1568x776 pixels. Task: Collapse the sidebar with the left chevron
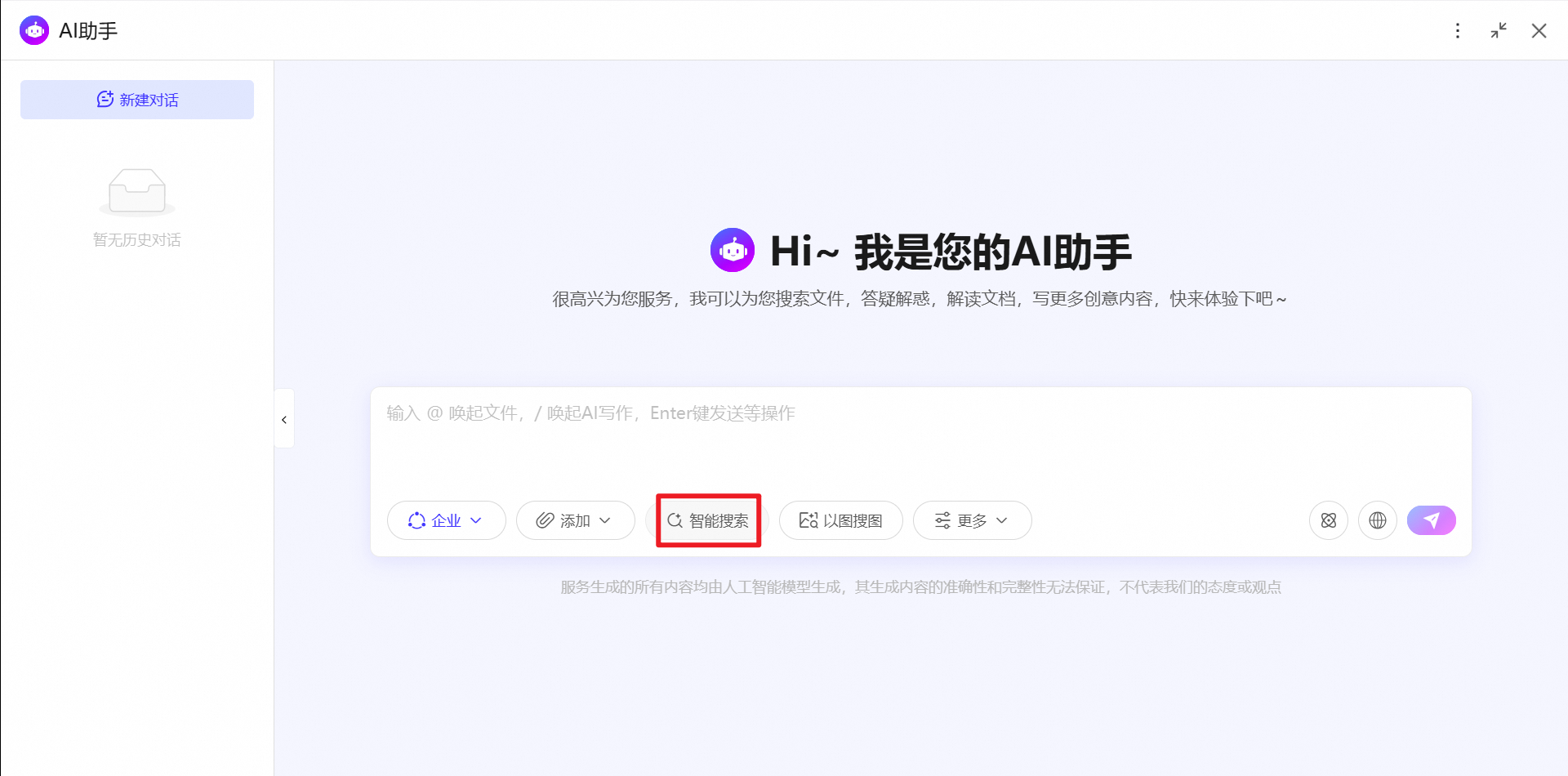[284, 419]
